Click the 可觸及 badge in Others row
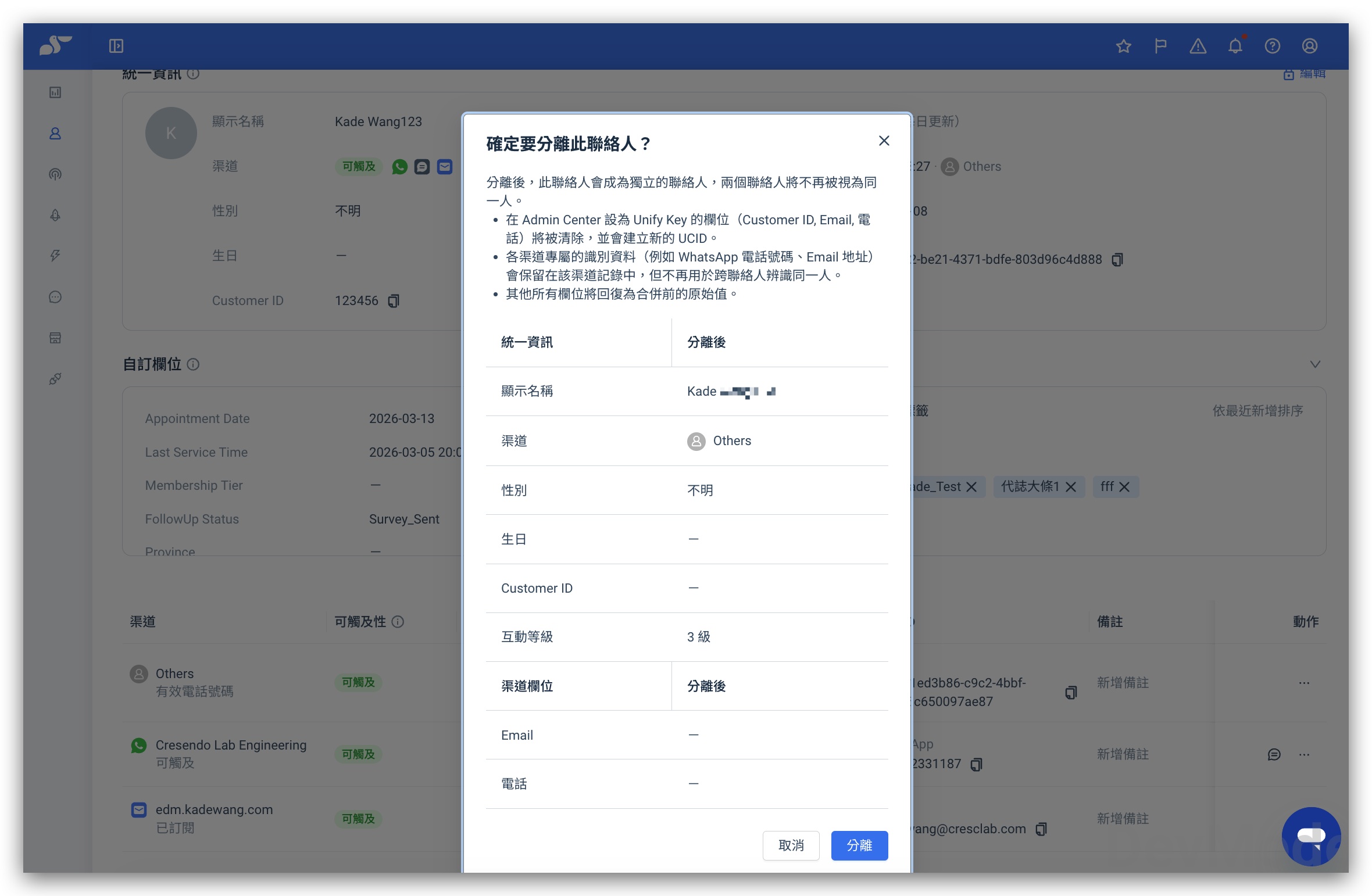 pos(358,682)
